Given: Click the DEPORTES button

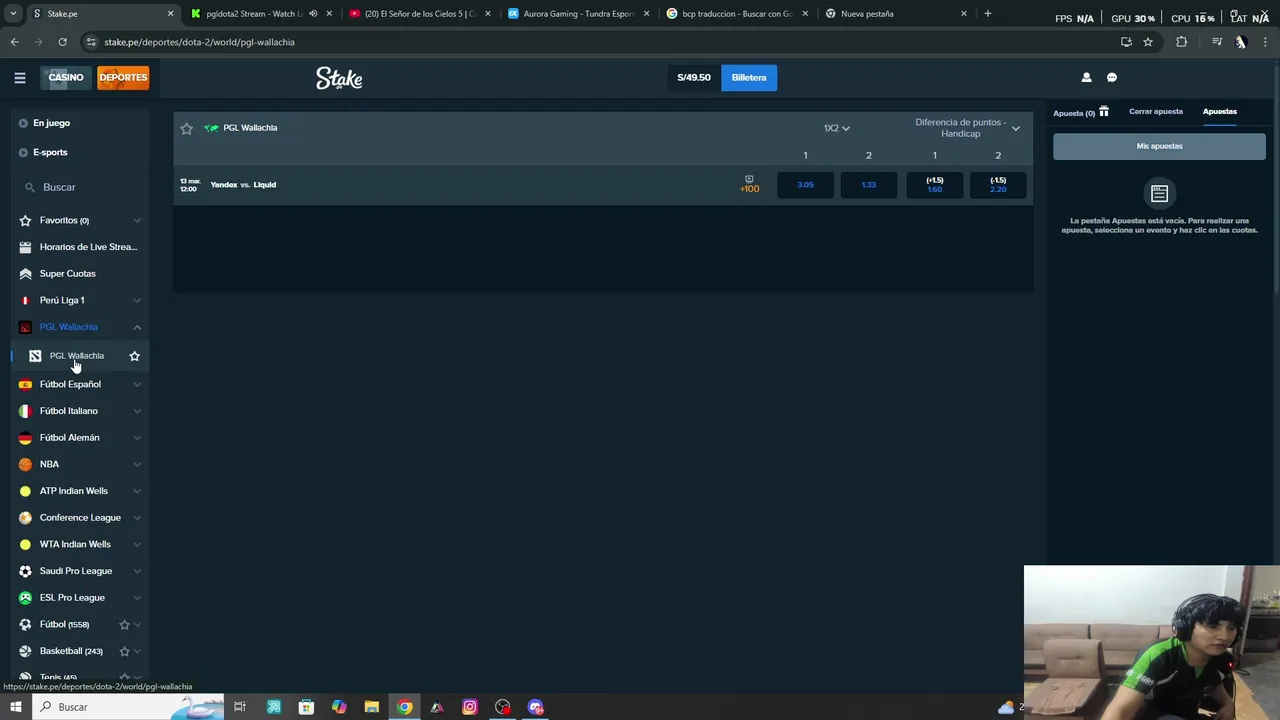Looking at the screenshot, I should coord(123,78).
